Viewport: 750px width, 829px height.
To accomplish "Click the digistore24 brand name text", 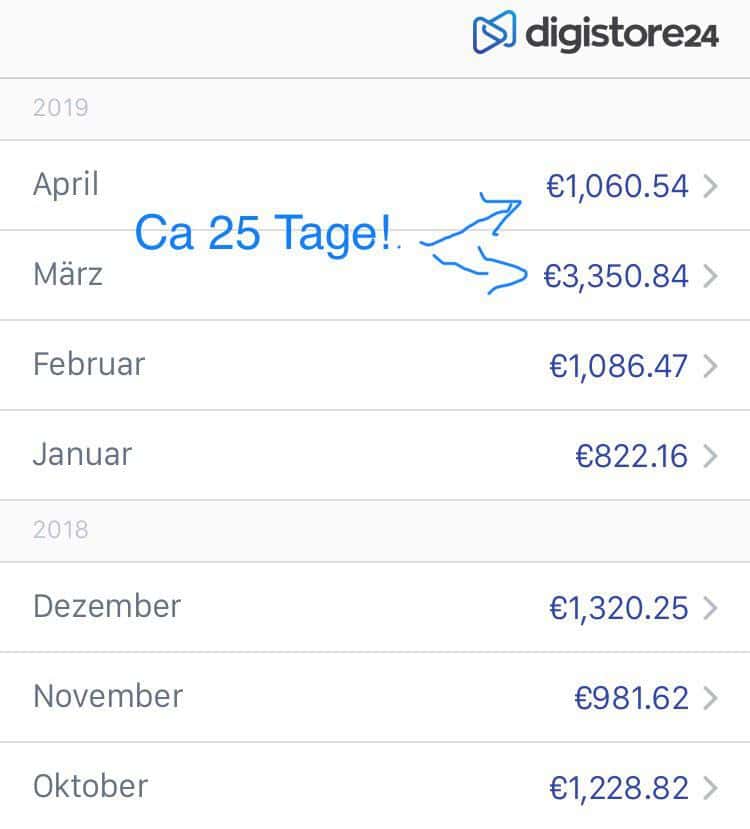I will click(x=622, y=34).
